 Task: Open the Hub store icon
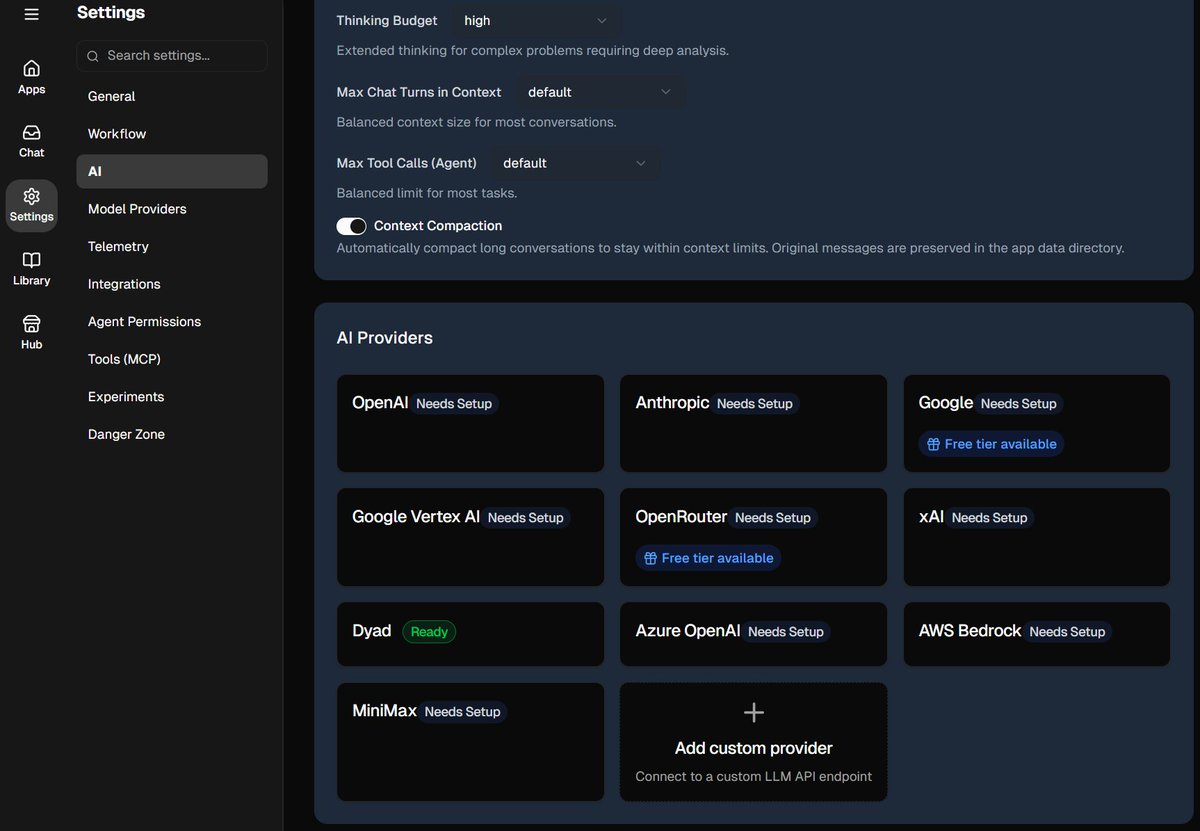(x=31, y=324)
